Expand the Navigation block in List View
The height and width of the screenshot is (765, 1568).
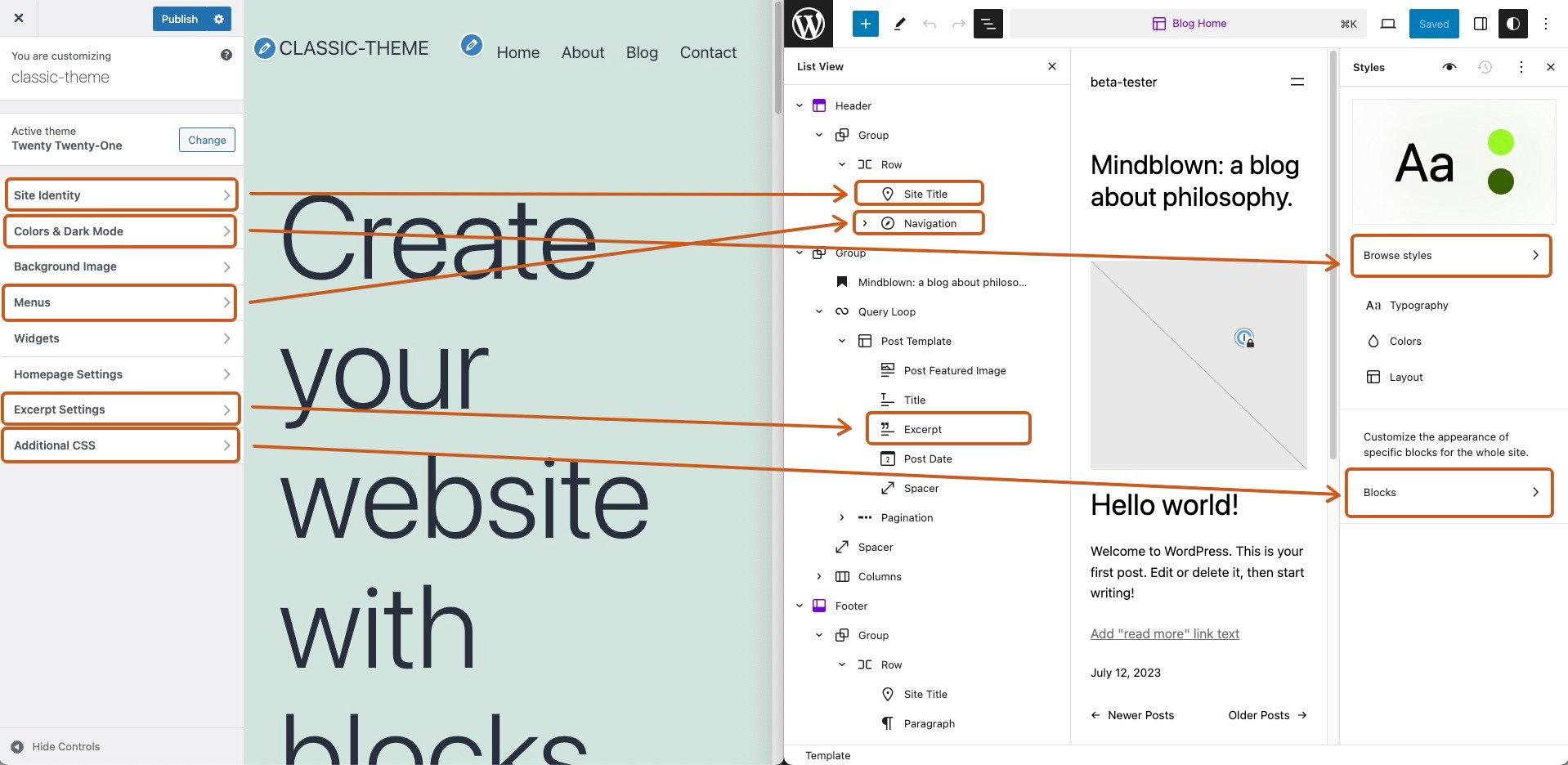click(865, 223)
